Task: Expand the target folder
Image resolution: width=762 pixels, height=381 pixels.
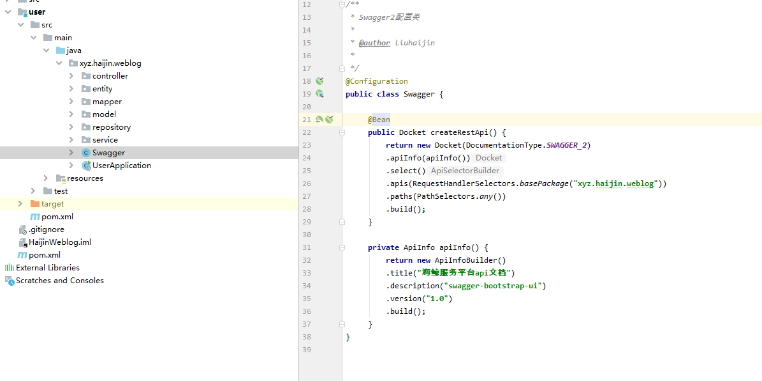Action: coord(20,204)
